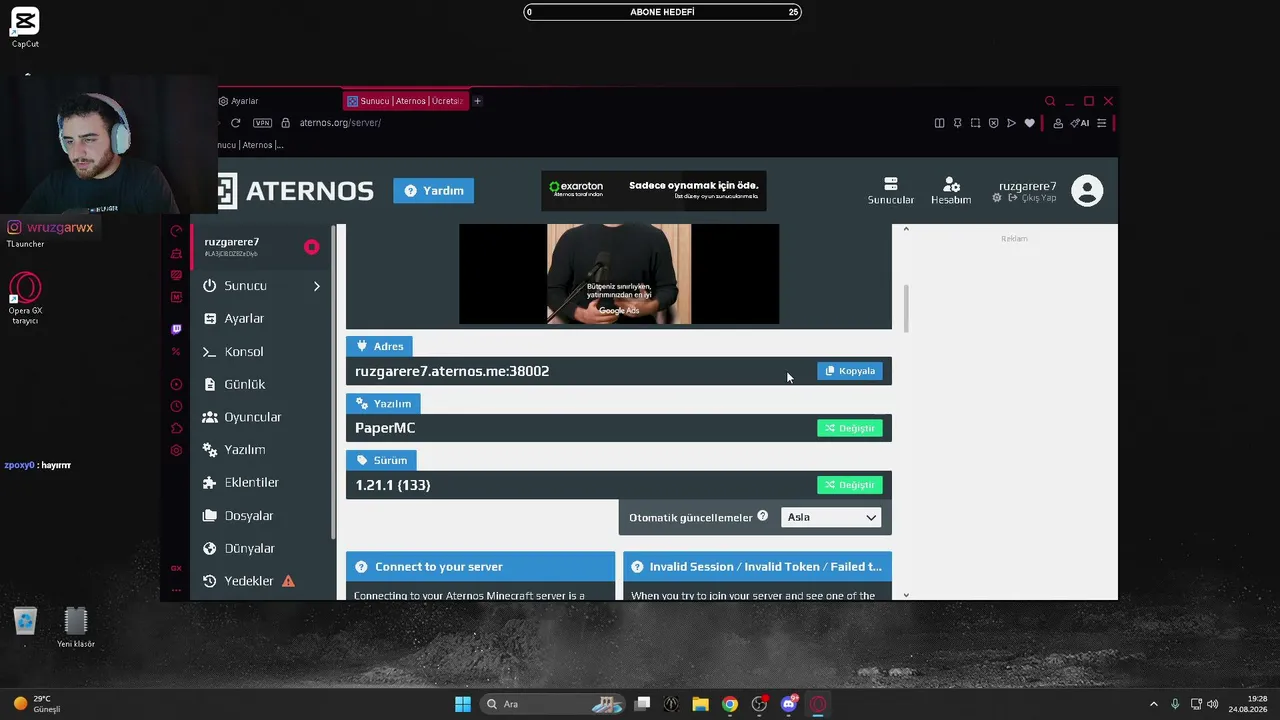Open Sunucular servers list
1280x720 pixels.
pyautogui.click(x=891, y=190)
